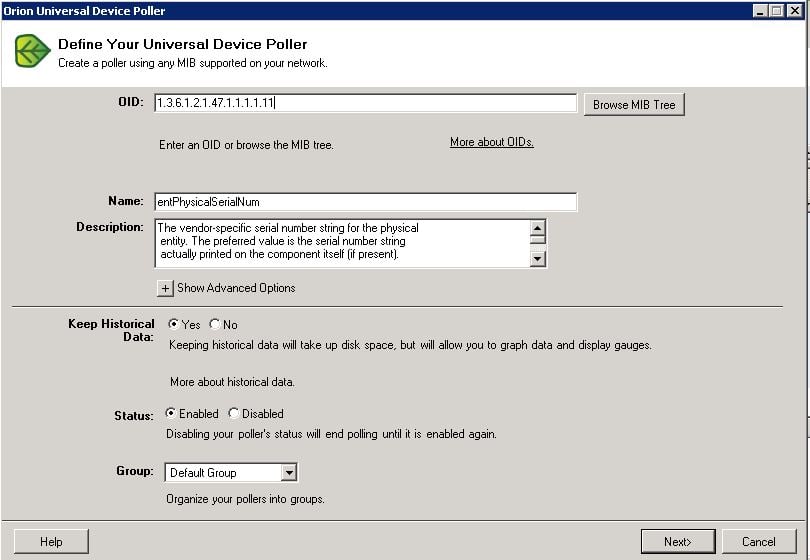Open More about historical data link
Screen dimensions: 810x560
pos(232,382)
